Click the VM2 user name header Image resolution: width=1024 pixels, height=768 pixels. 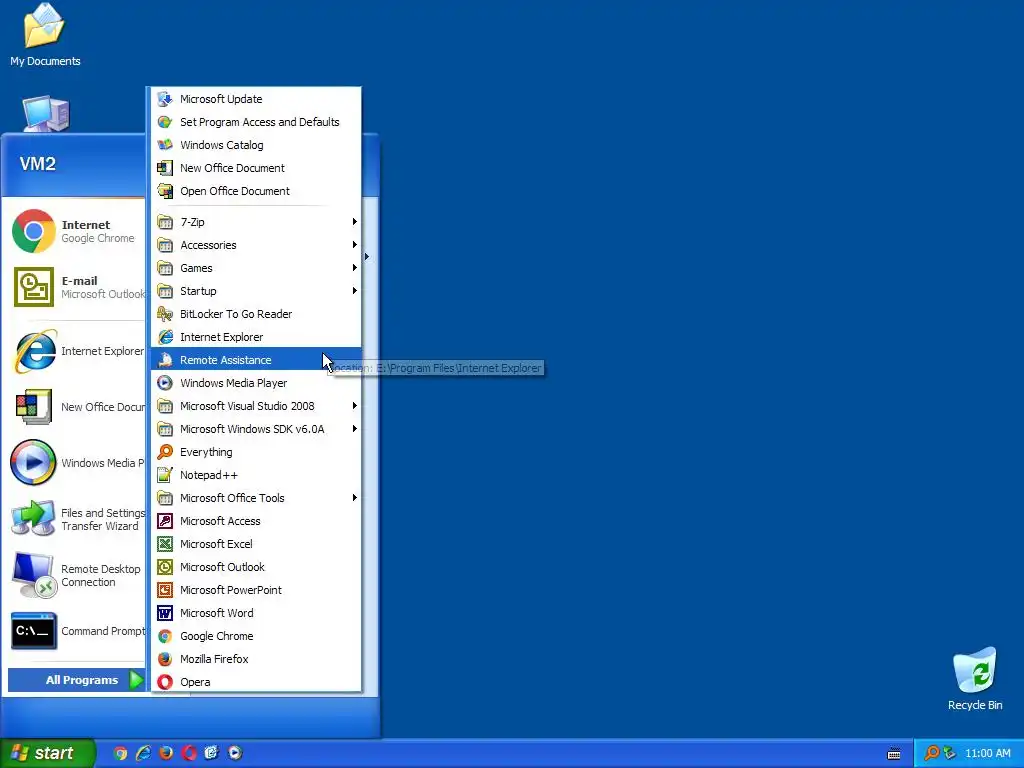tap(38, 163)
